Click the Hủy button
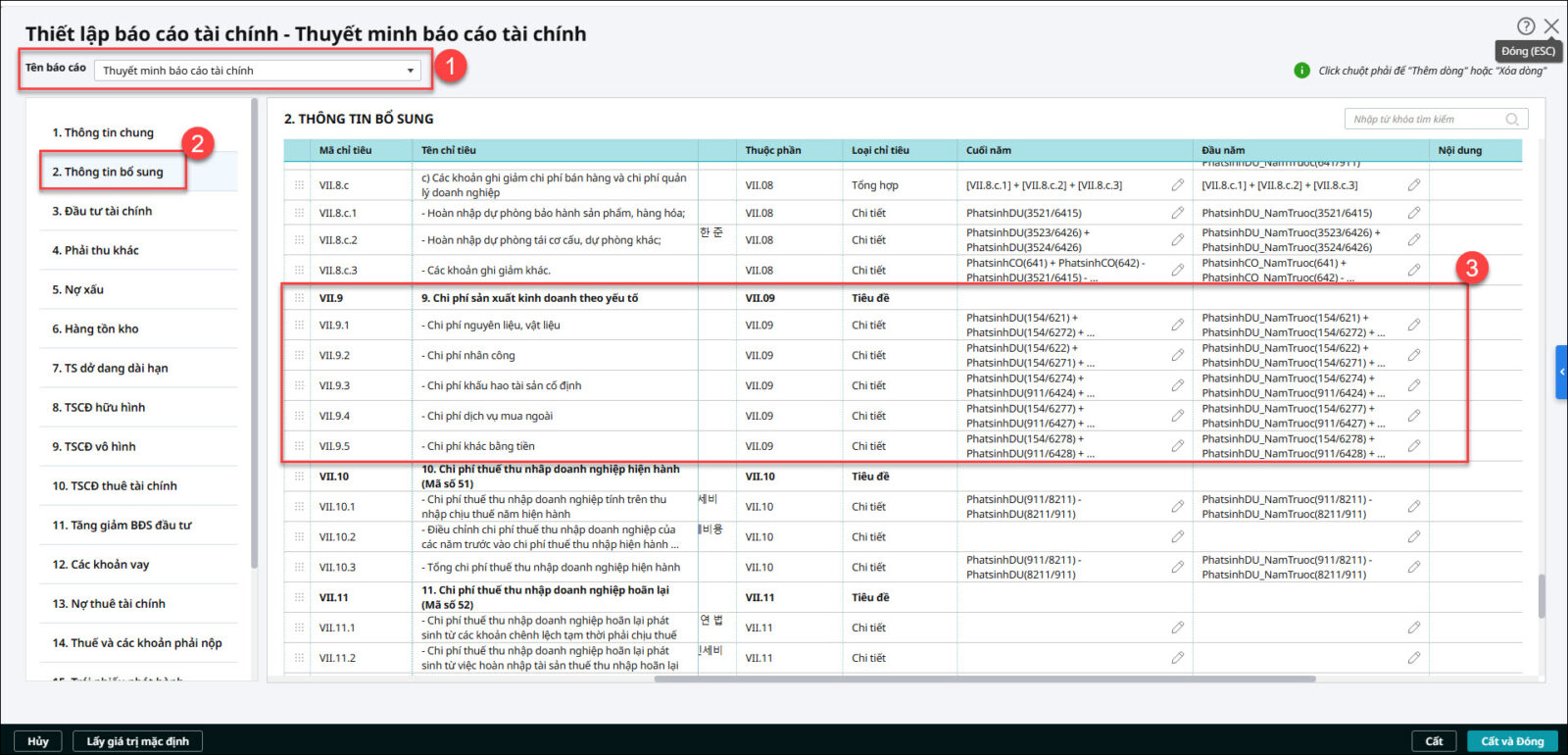The image size is (1568, 755). point(38,741)
